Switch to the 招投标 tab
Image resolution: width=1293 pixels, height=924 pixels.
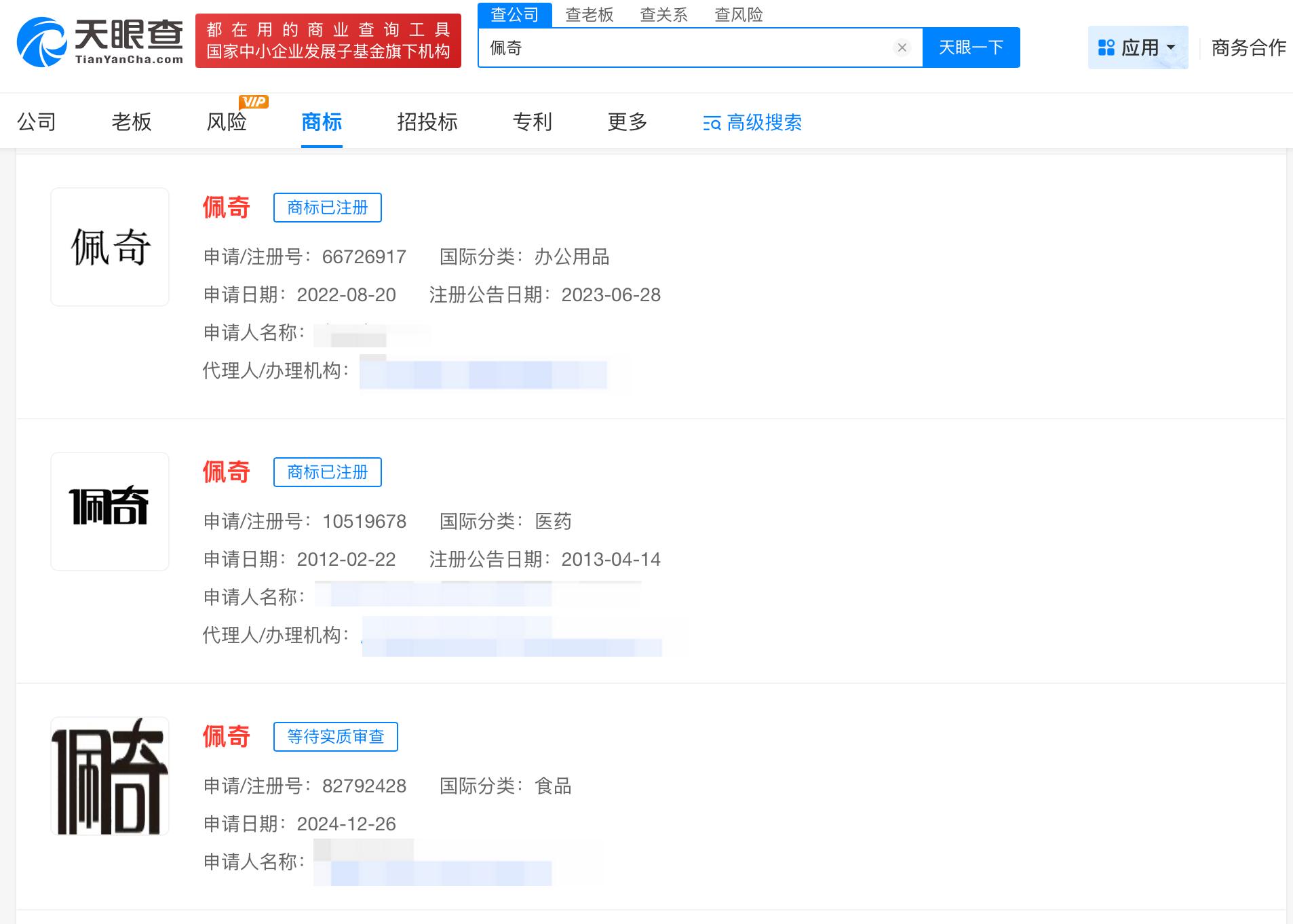(x=427, y=122)
